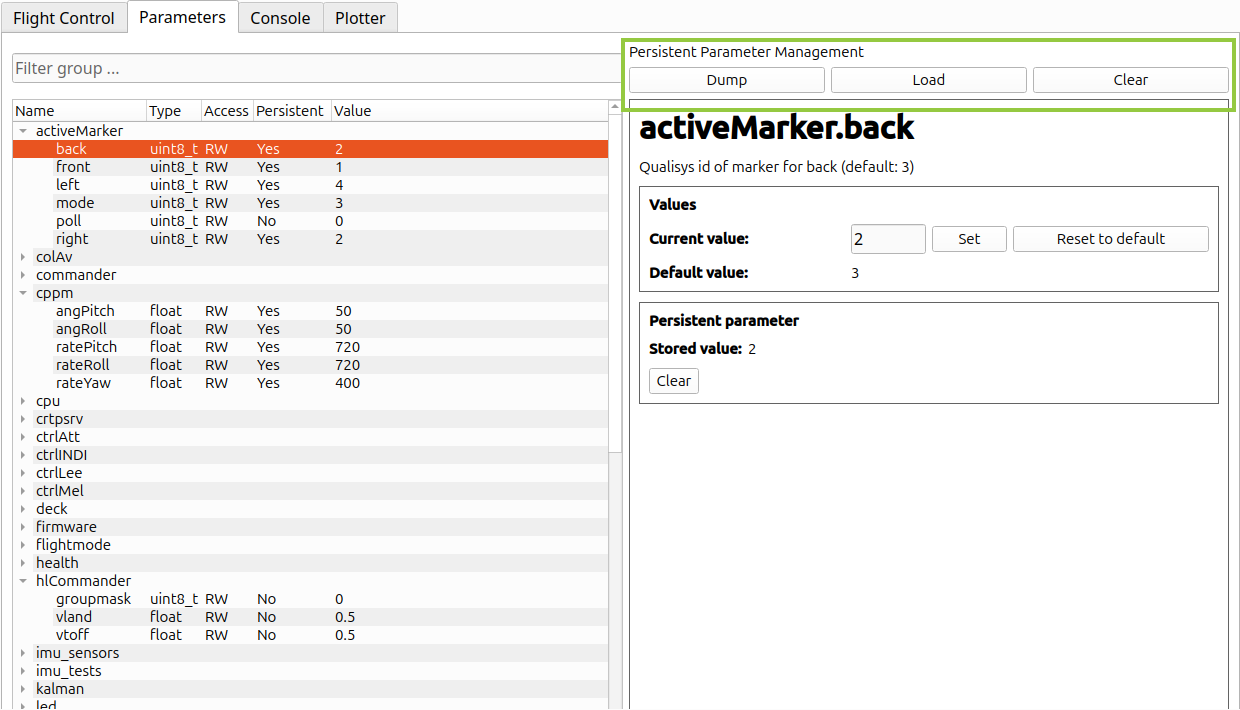Expand the flightmode group
This screenshot has width=1240, height=710.
[23, 545]
